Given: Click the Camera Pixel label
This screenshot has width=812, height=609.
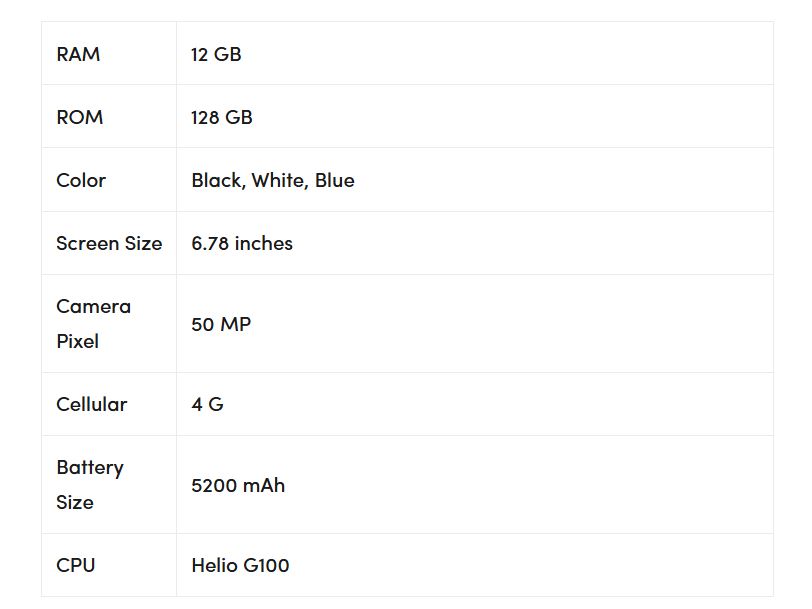Looking at the screenshot, I should pyautogui.click(x=93, y=324).
